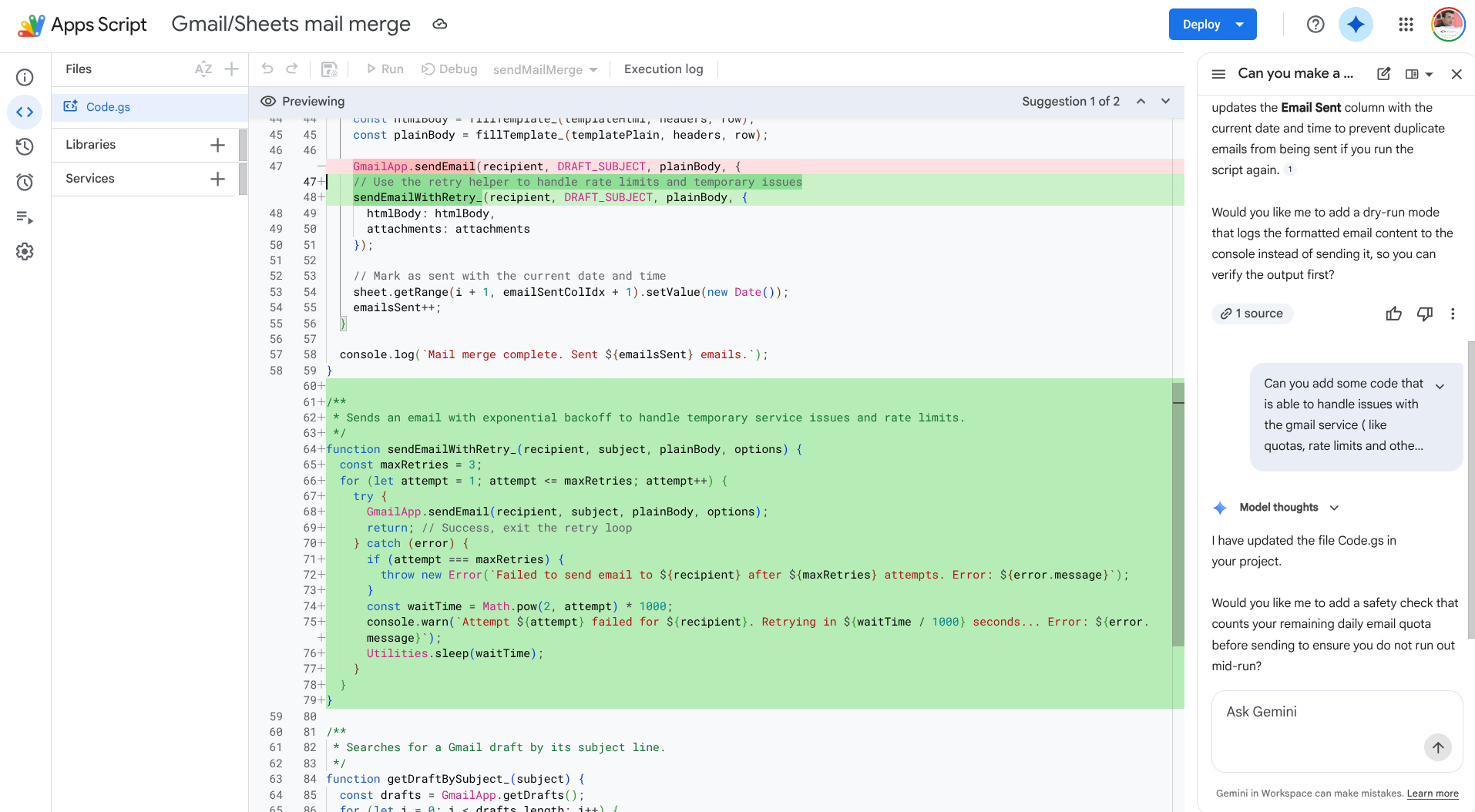Follow the Learn more link
Screen dimensions: 1475x812
click(1433, 794)
